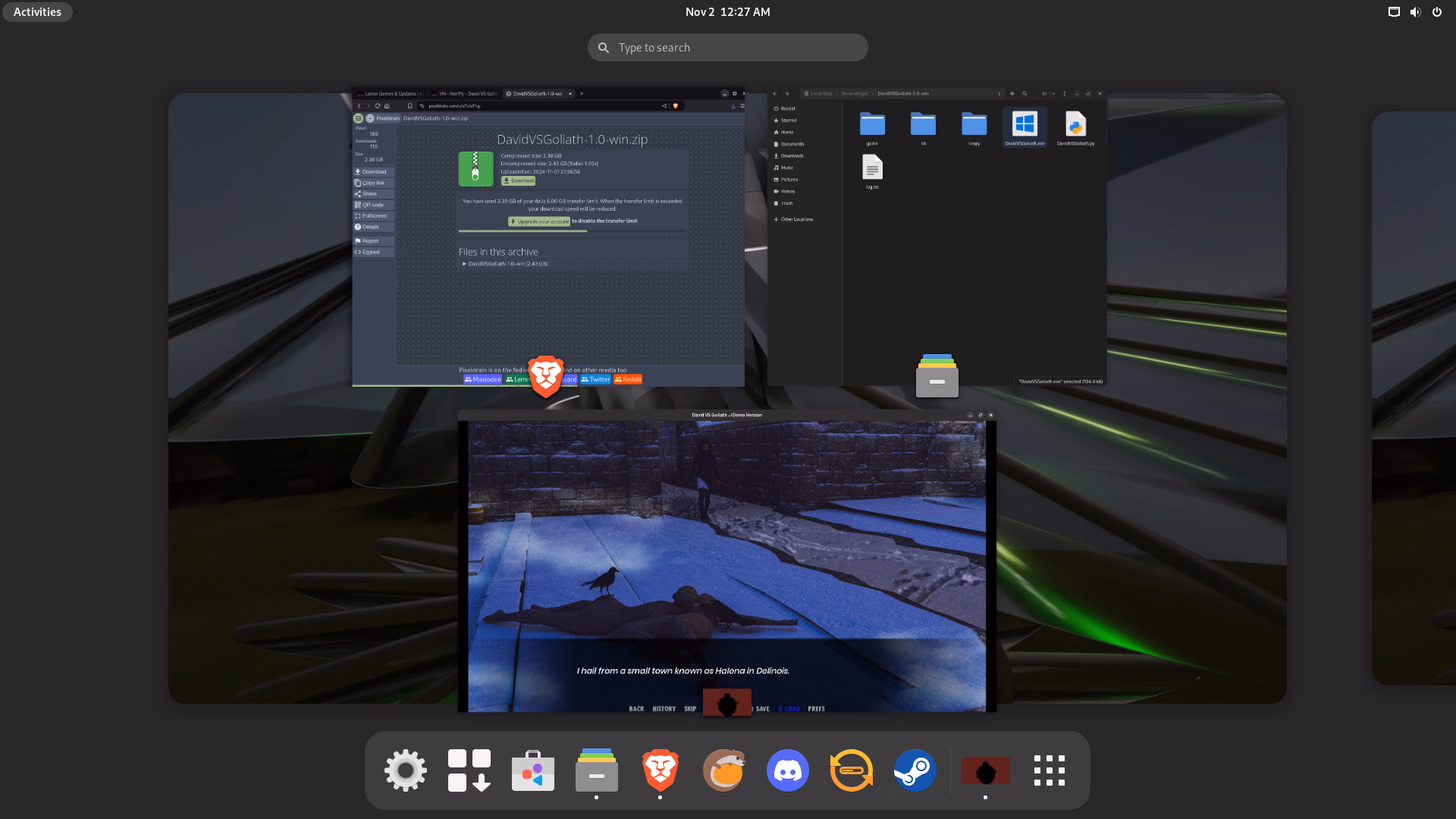Select the game folder in Files
The image size is (1456, 819).
872,127
